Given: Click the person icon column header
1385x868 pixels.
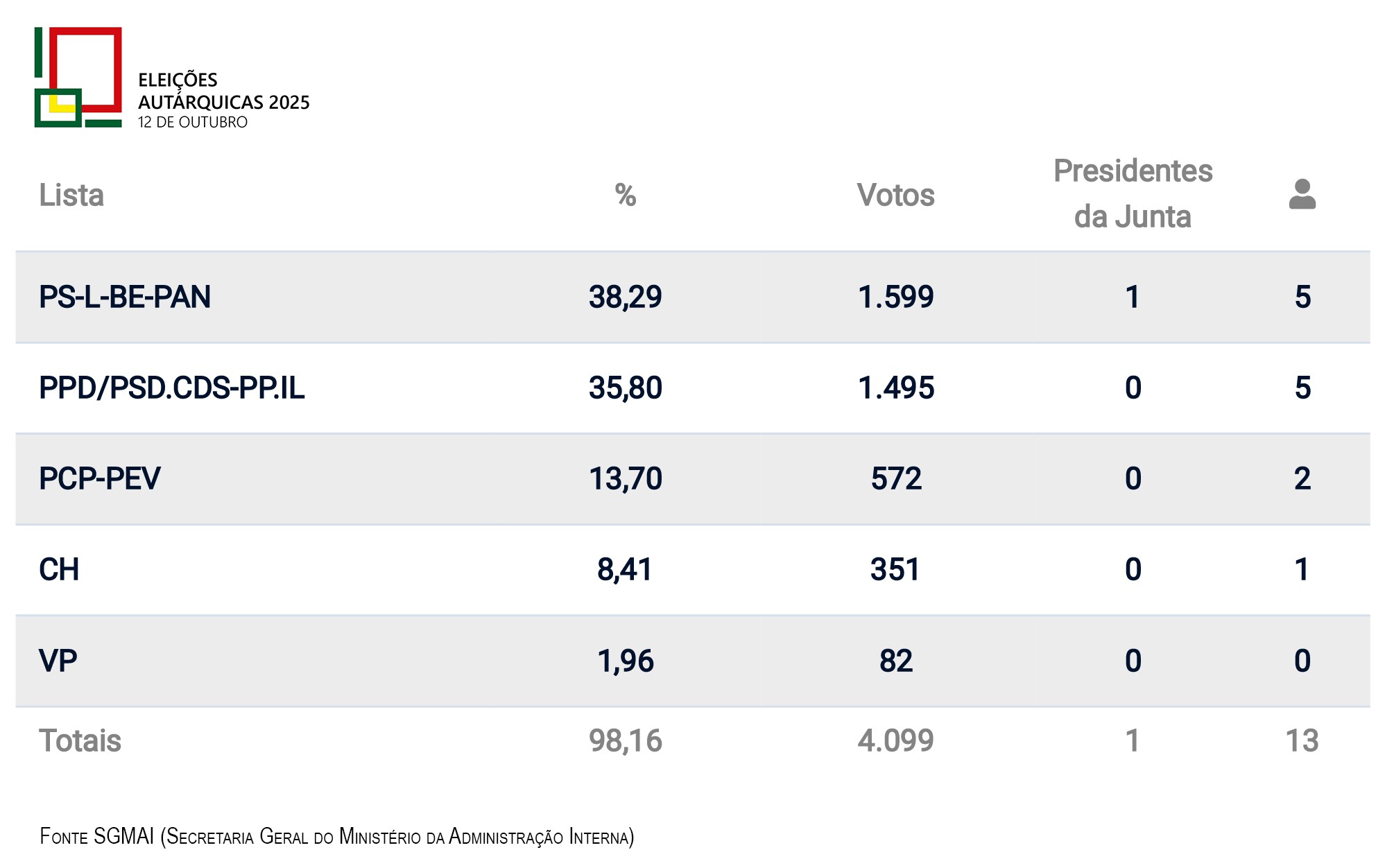Looking at the screenshot, I should [1302, 195].
